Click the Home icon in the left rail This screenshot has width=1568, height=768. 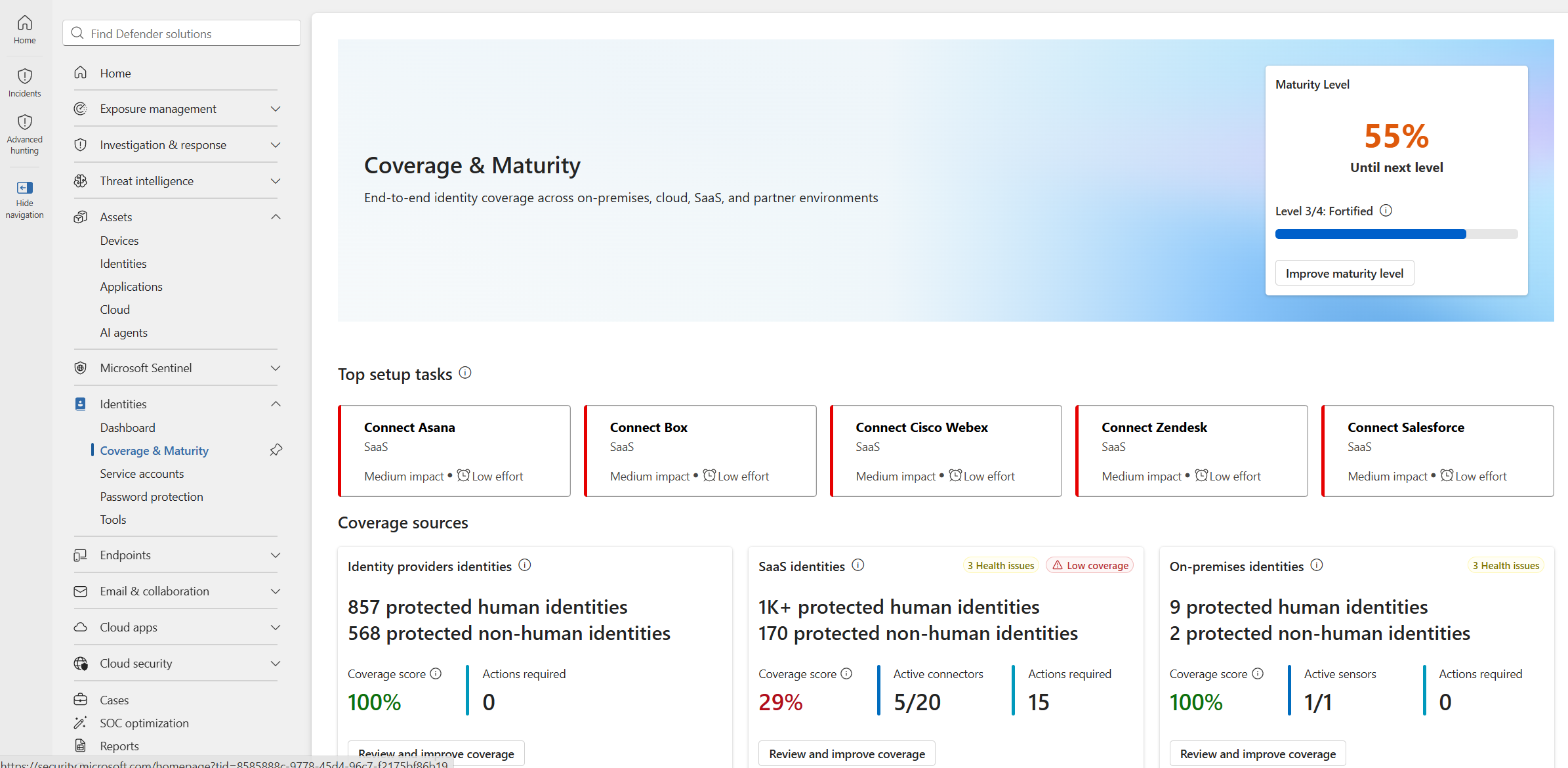pyautogui.click(x=25, y=23)
